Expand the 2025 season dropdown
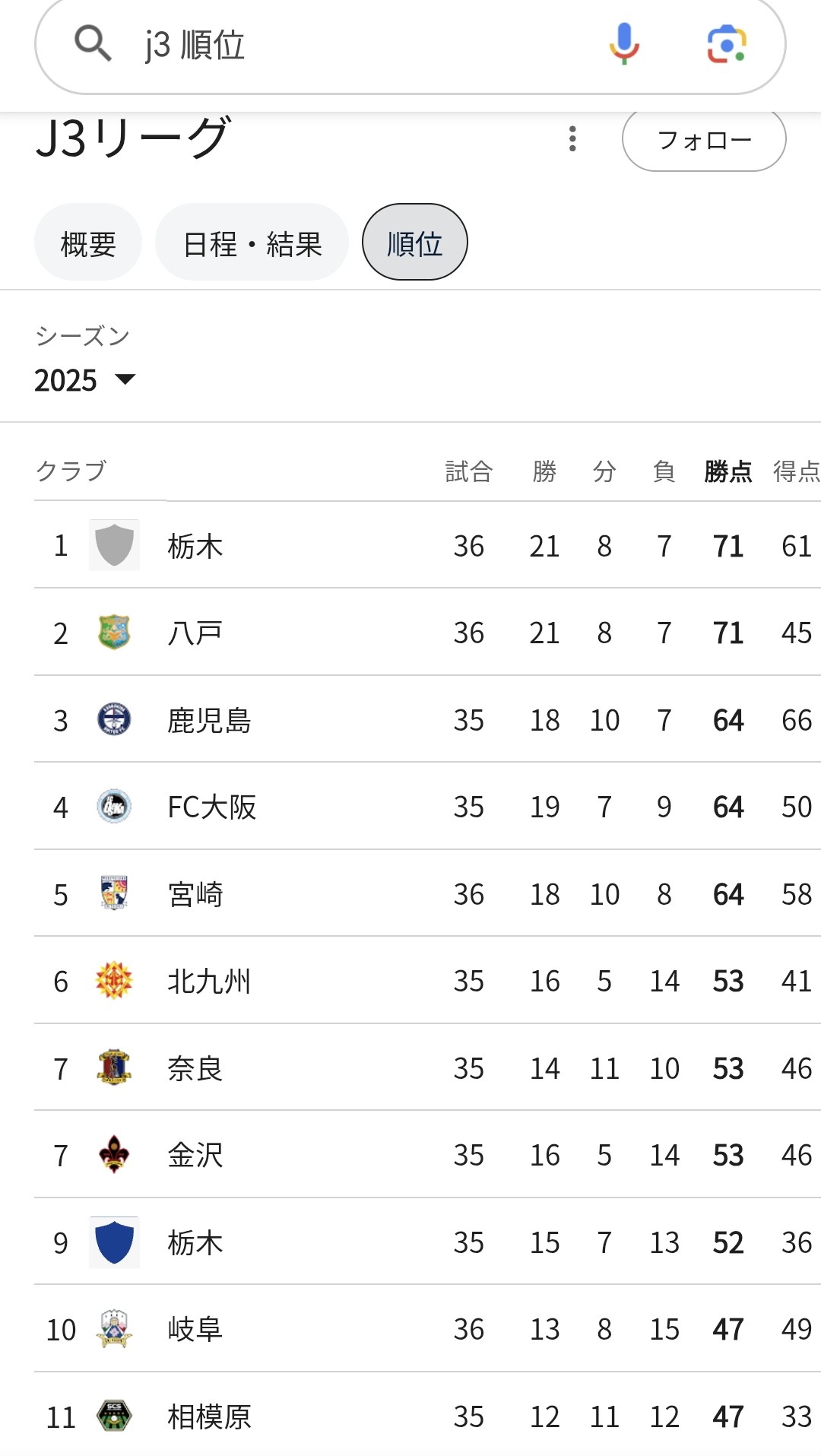The height and width of the screenshot is (1456, 821). click(x=85, y=380)
